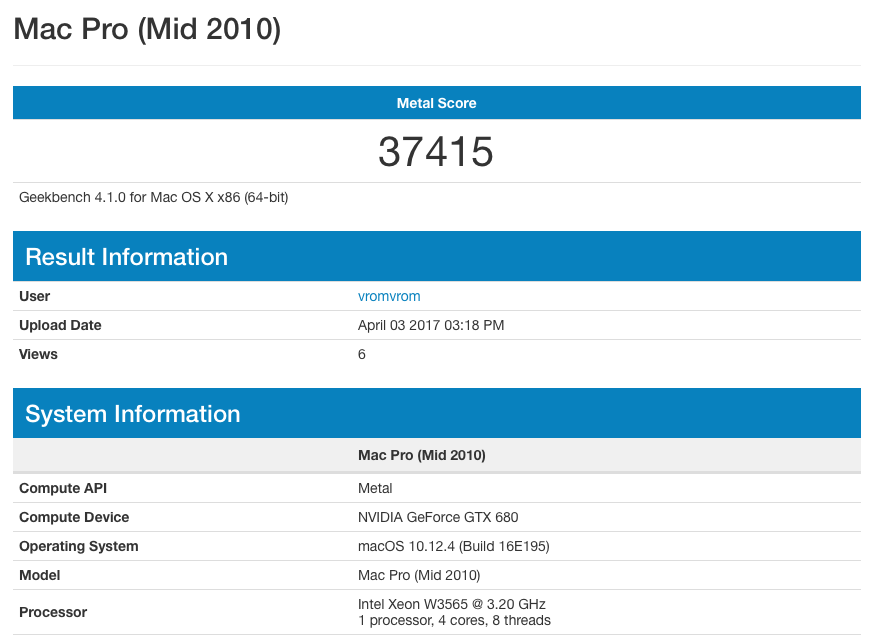Click the Metal compute API value
The height and width of the screenshot is (635, 880).
(375, 488)
